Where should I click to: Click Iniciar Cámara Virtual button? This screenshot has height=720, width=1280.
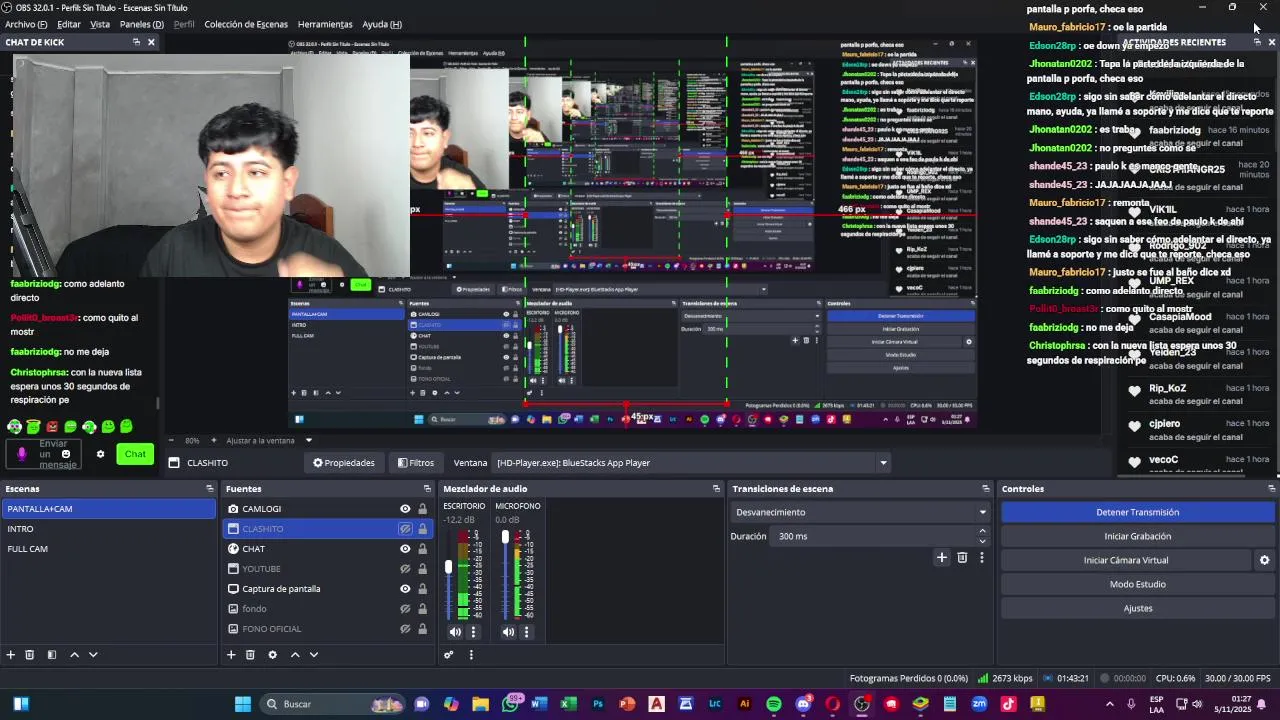coord(1126,560)
